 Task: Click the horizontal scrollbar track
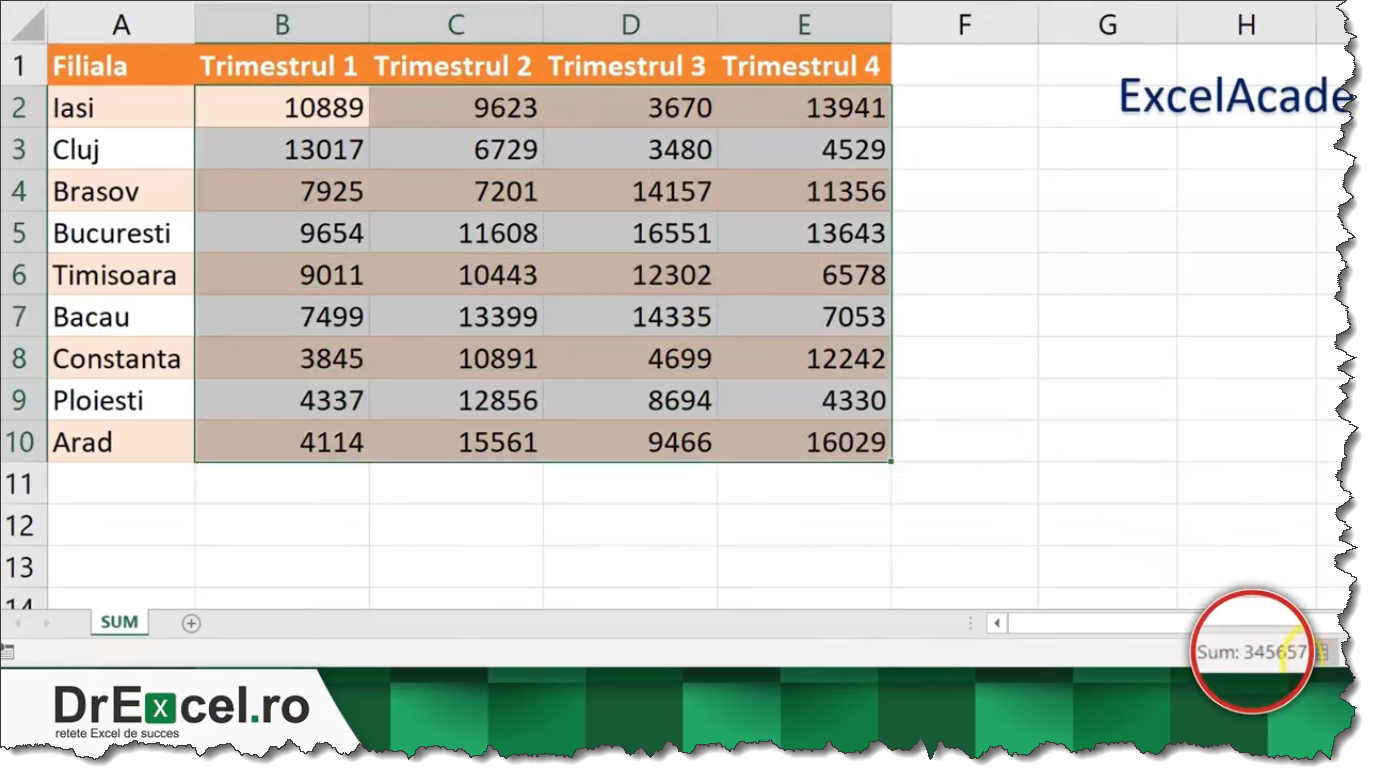(x=1100, y=623)
